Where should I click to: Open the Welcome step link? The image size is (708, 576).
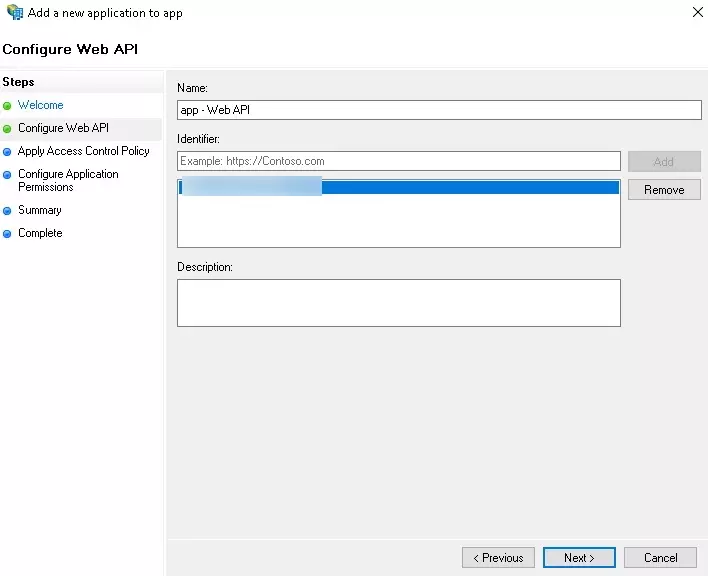40,105
